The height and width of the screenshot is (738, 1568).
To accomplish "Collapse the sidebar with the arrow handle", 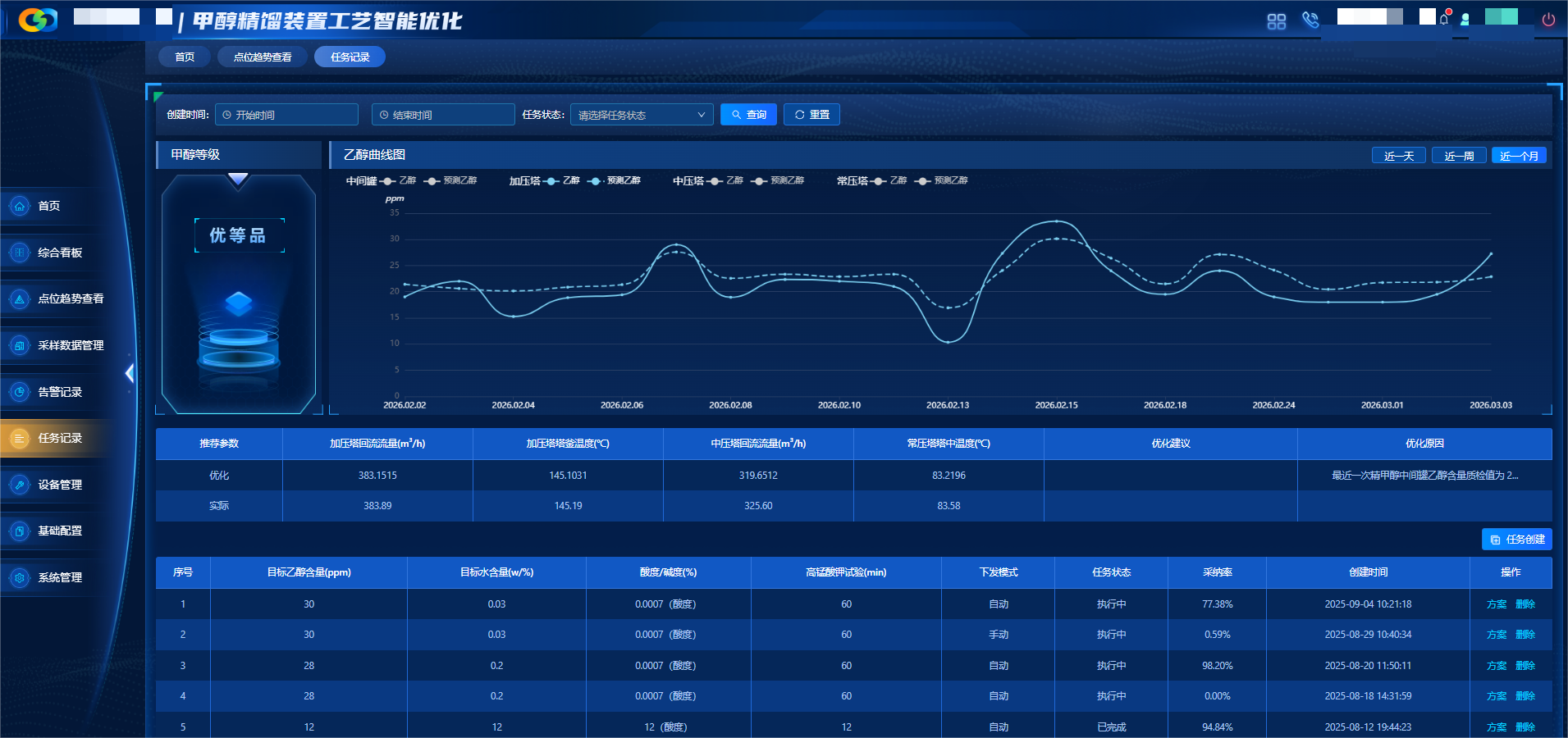I will (130, 374).
